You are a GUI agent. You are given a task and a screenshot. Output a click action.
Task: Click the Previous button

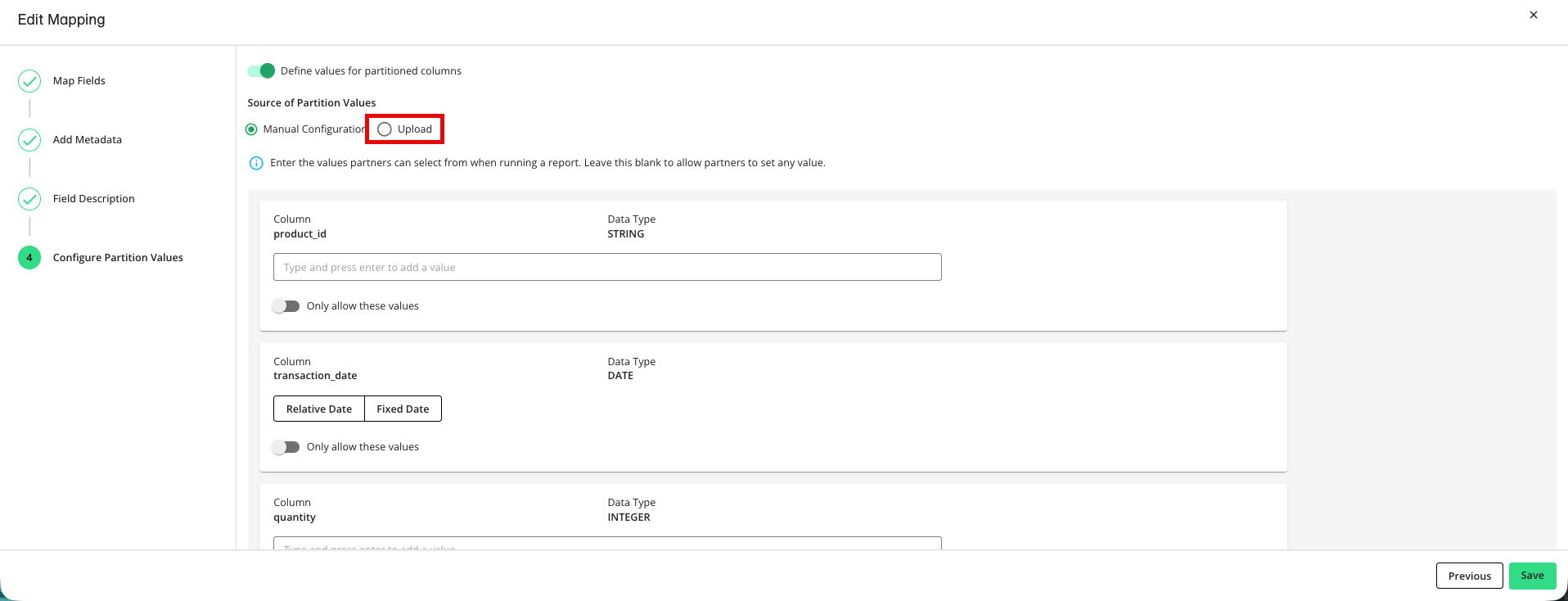coord(1470,576)
